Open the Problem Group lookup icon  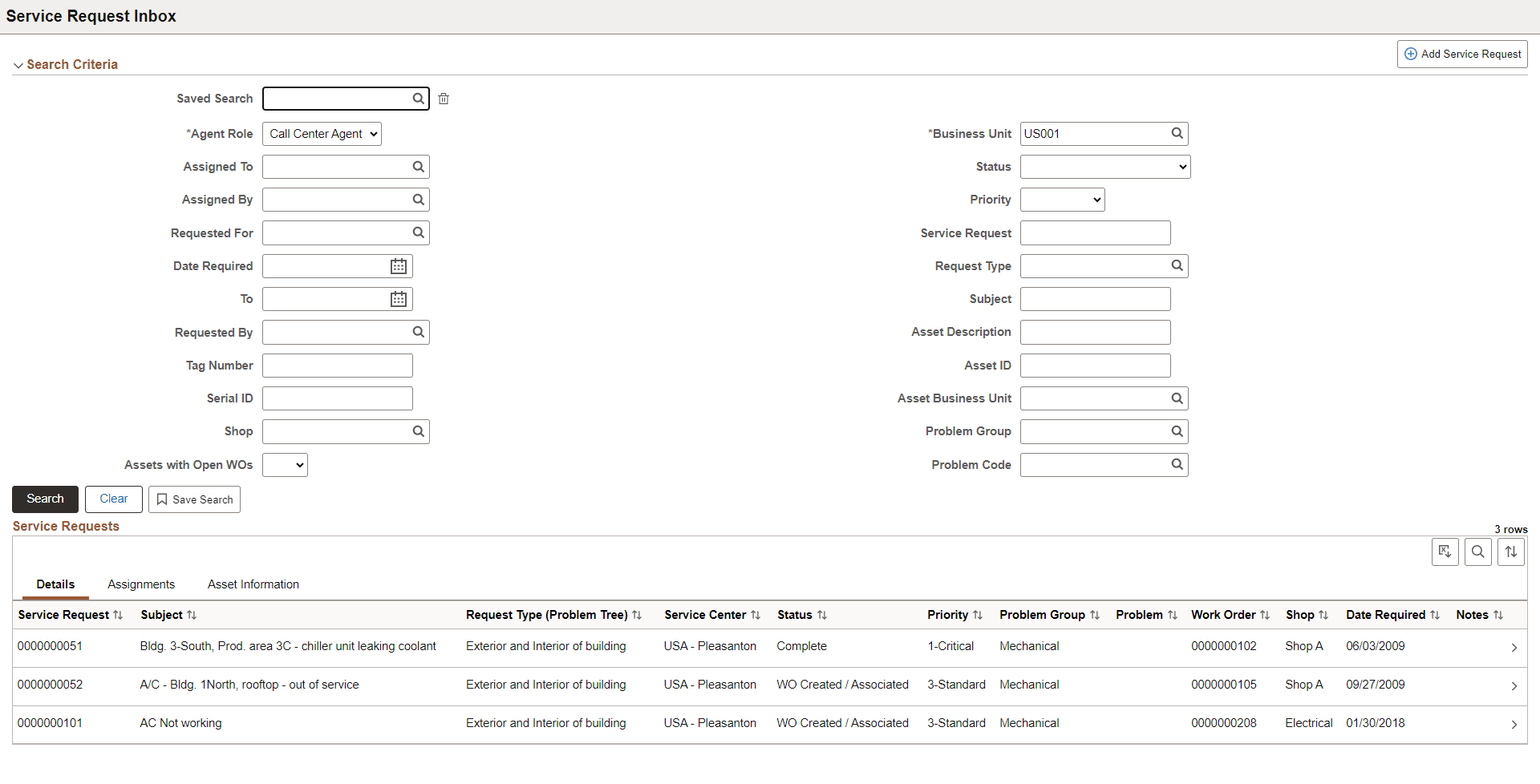point(1177,431)
